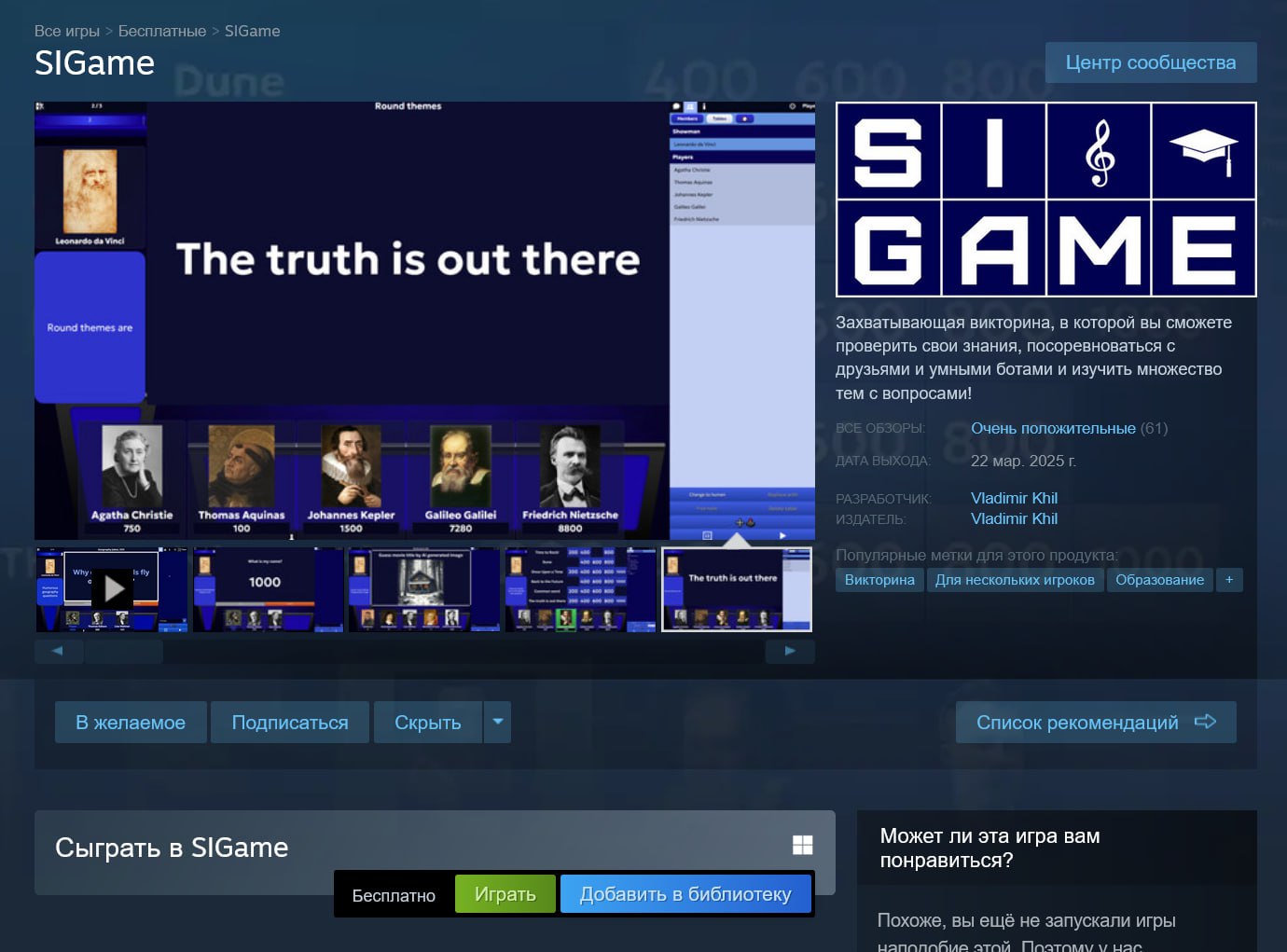
Task: Click the SIGame breadcrumb link
Action: point(252,31)
